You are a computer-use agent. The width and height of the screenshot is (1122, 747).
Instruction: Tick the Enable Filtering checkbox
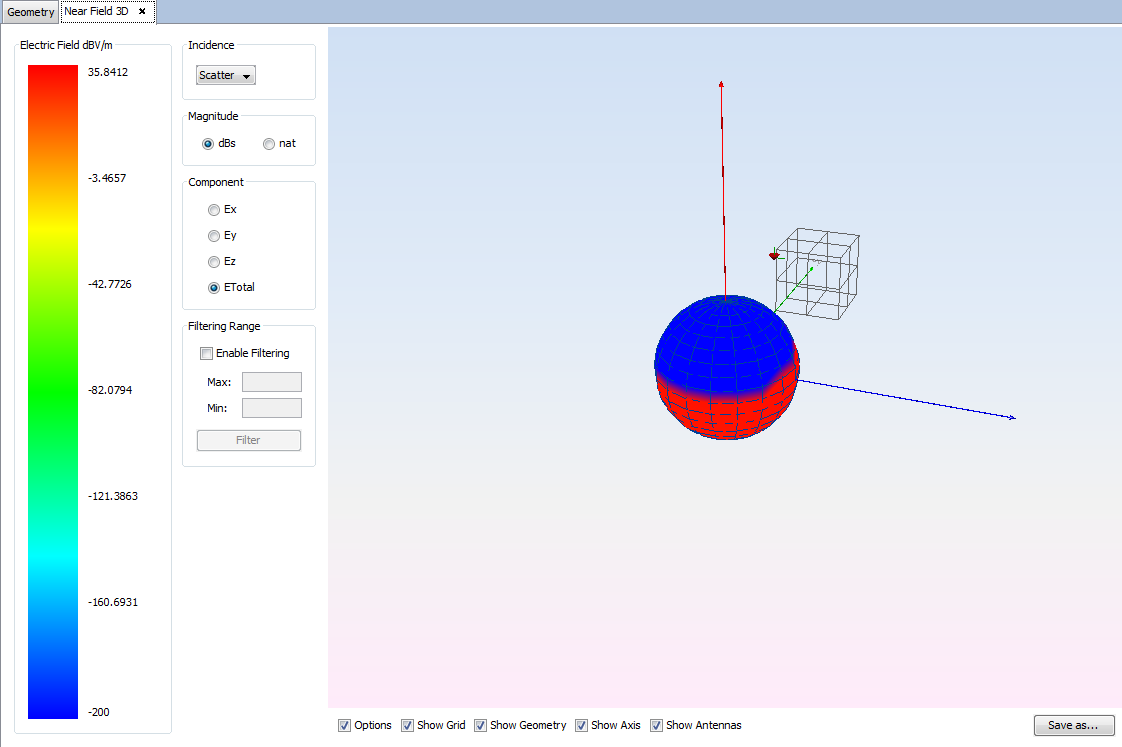(x=207, y=353)
